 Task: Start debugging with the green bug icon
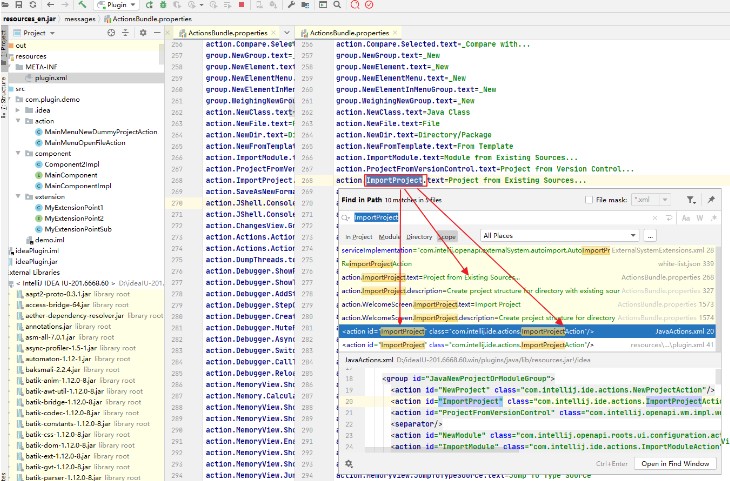[x=163, y=5]
